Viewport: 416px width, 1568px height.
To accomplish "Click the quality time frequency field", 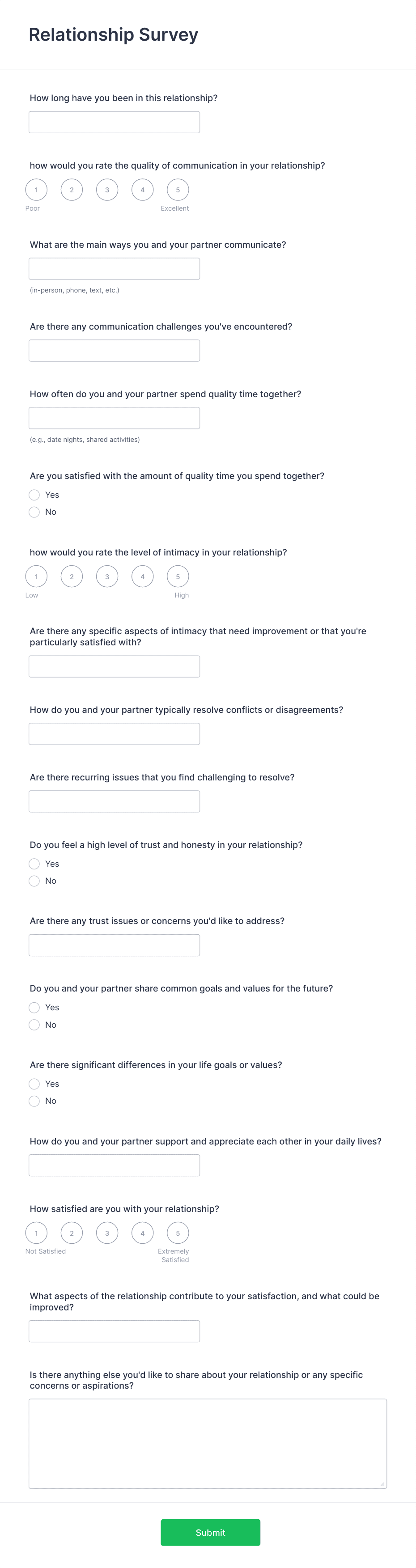I will 114,418.
